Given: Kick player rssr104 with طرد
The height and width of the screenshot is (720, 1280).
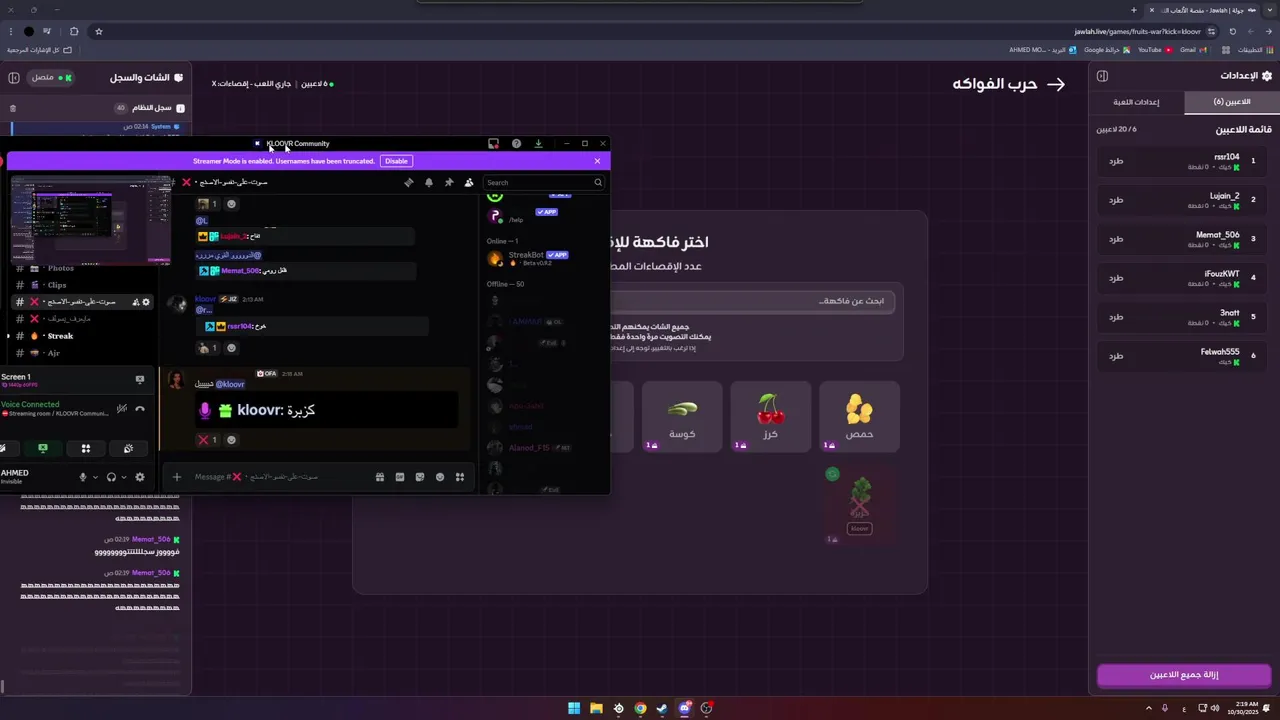Looking at the screenshot, I should (x=1116, y=160).
